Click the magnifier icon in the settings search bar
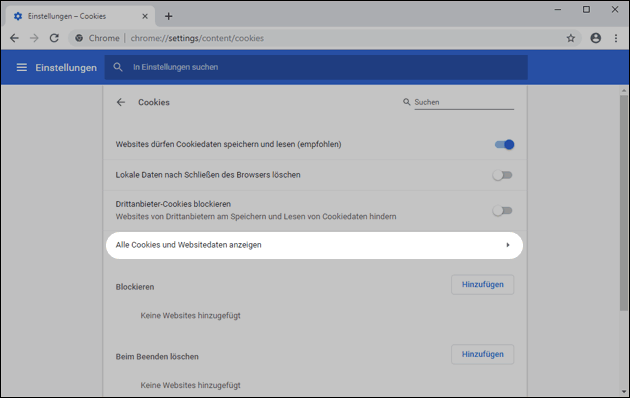This screenshot has height=398, width=630. click(x=118, y=67)
